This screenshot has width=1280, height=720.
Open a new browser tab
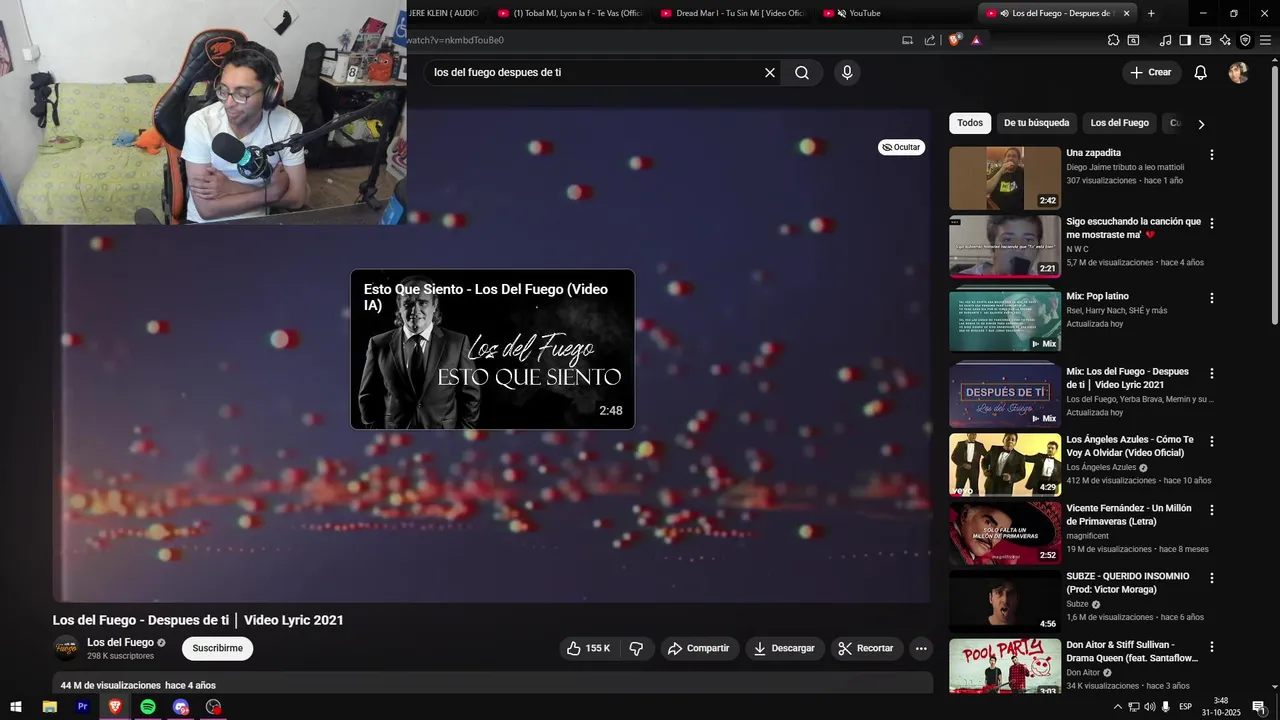coord(1151,13)
